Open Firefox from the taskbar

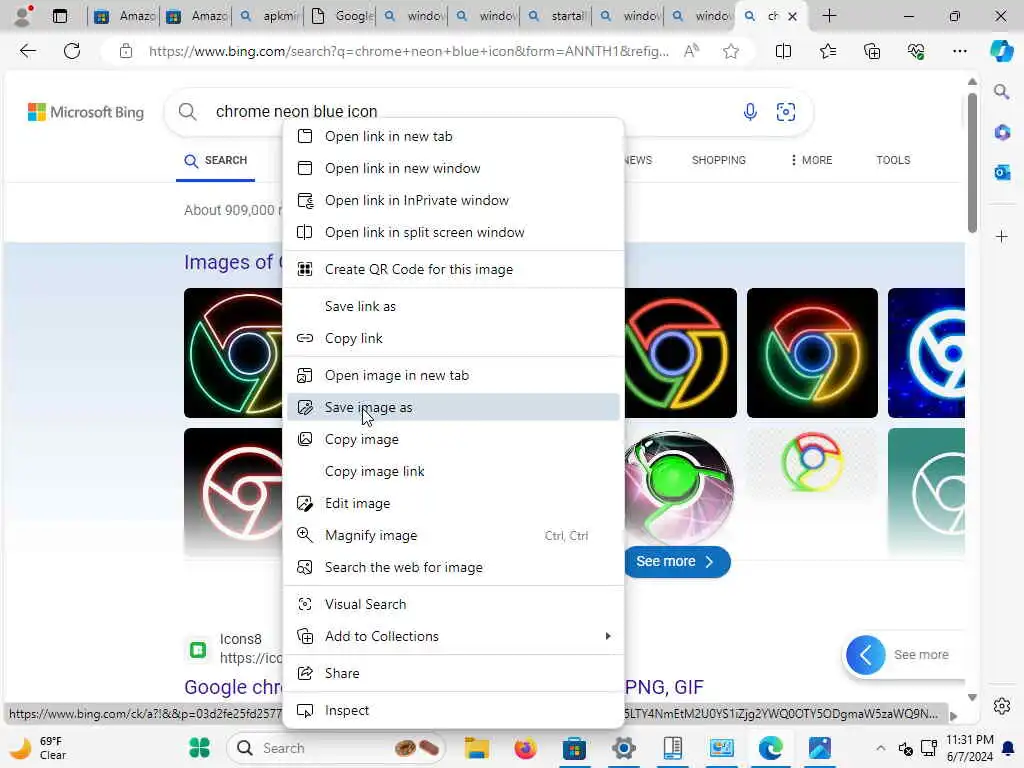[524, 748]
